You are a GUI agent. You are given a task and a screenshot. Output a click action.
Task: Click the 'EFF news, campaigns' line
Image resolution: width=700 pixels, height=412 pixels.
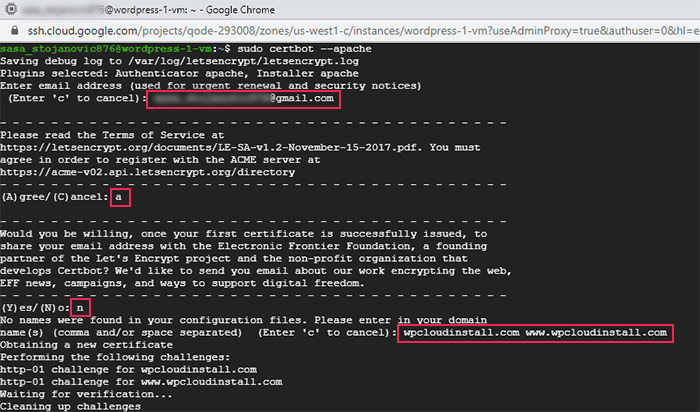click(x=182, y=283)
